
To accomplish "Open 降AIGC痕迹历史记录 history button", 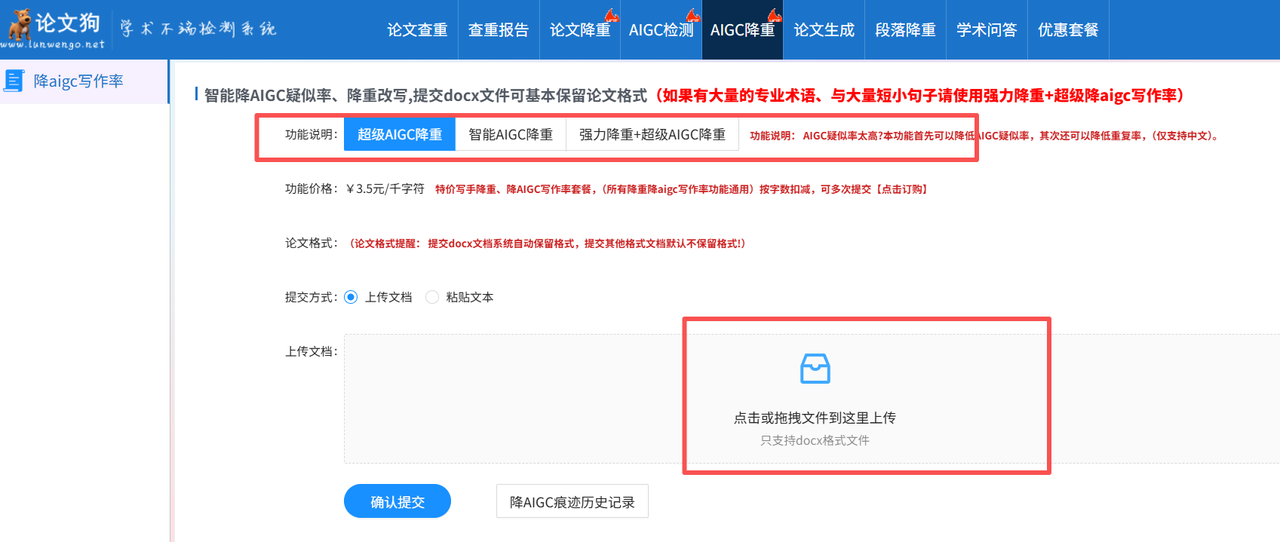I will click(572, 501).
